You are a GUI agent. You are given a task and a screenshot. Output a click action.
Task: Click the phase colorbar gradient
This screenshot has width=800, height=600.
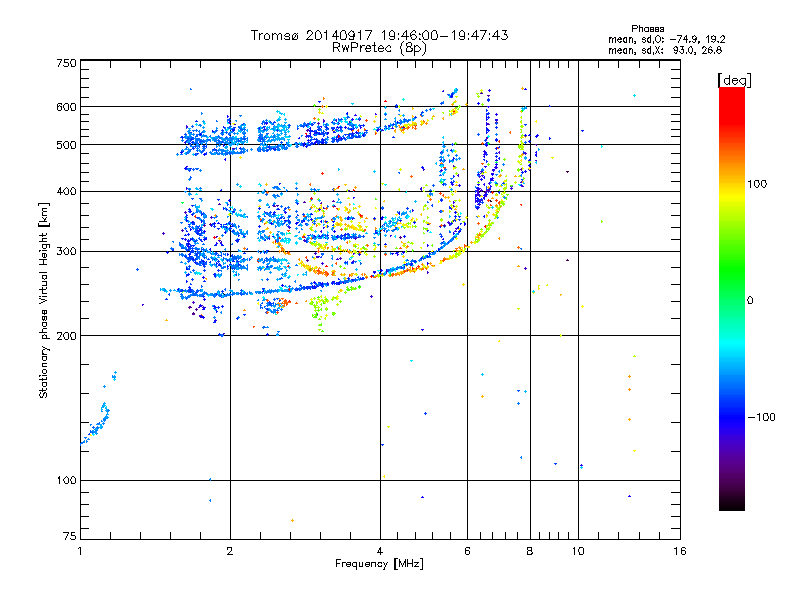click(x=732, y=298)
